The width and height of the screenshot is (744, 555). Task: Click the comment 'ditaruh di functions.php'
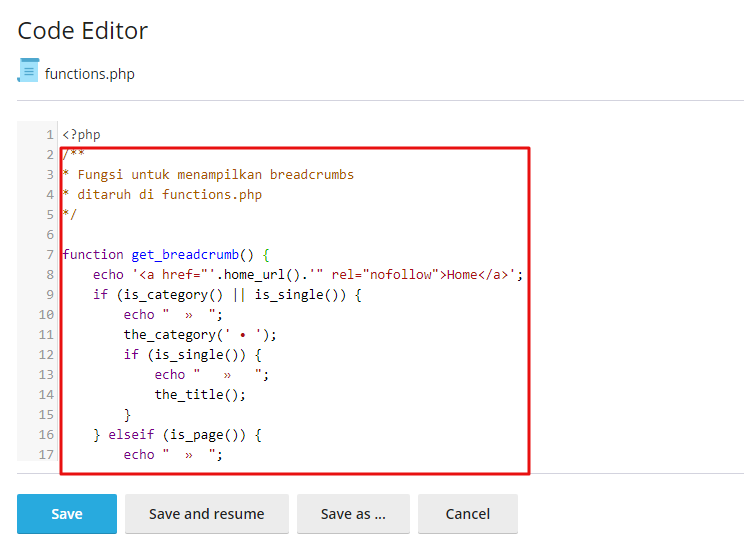click(x=169, y=194)
